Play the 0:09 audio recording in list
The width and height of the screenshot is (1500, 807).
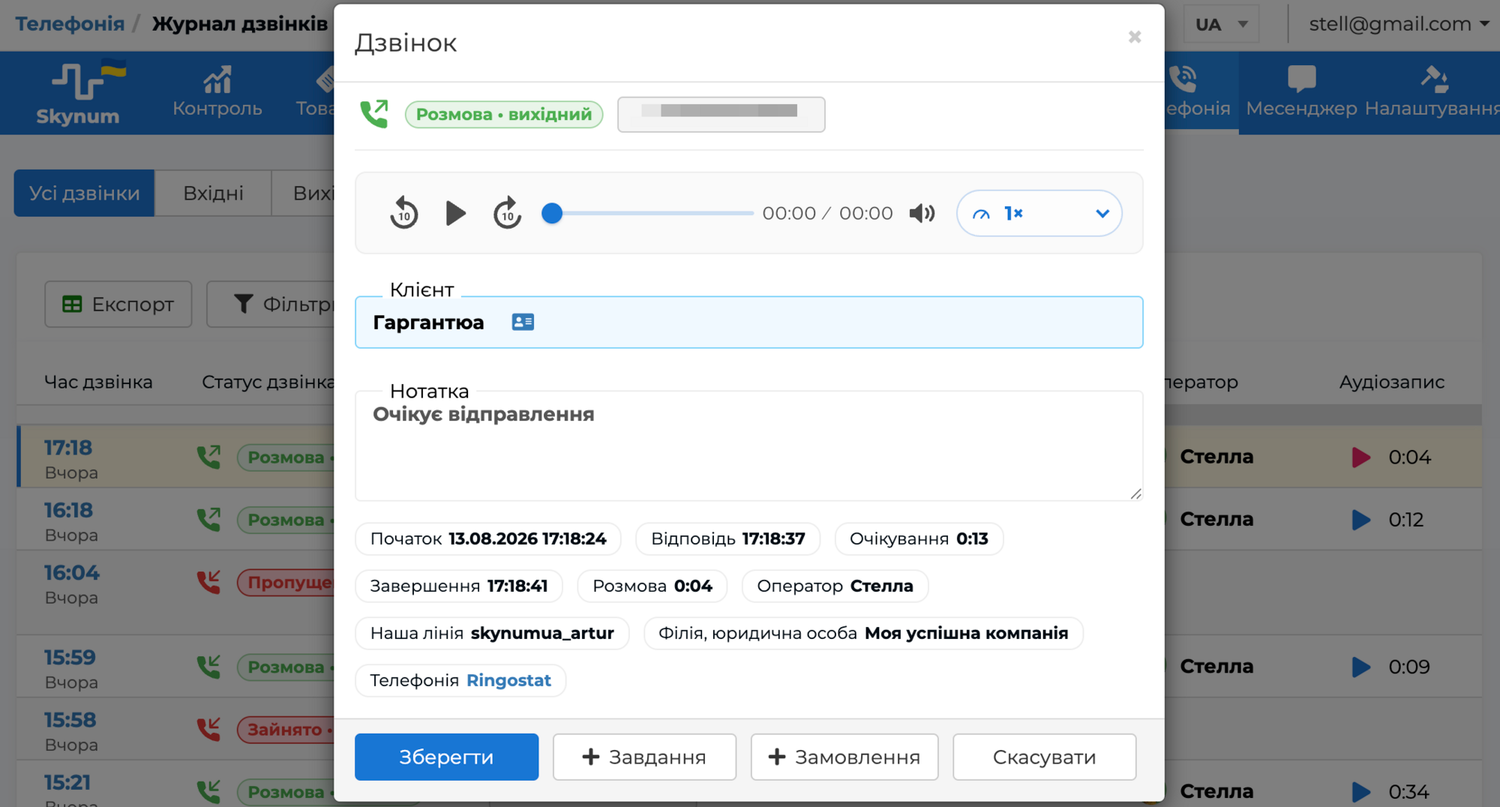tap(1361, 667)
